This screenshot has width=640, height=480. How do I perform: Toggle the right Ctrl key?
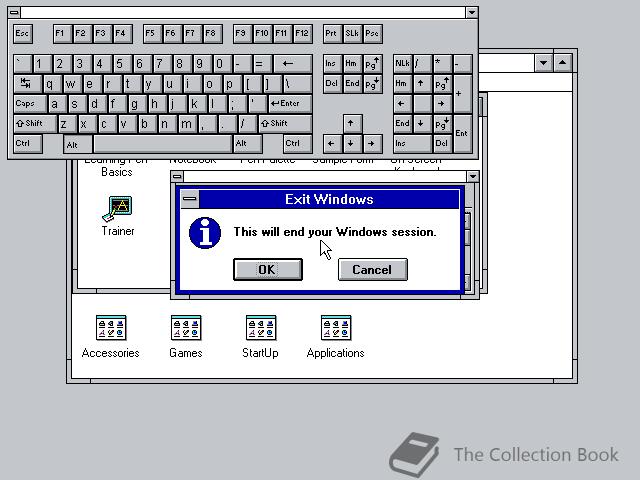point(298,144)
